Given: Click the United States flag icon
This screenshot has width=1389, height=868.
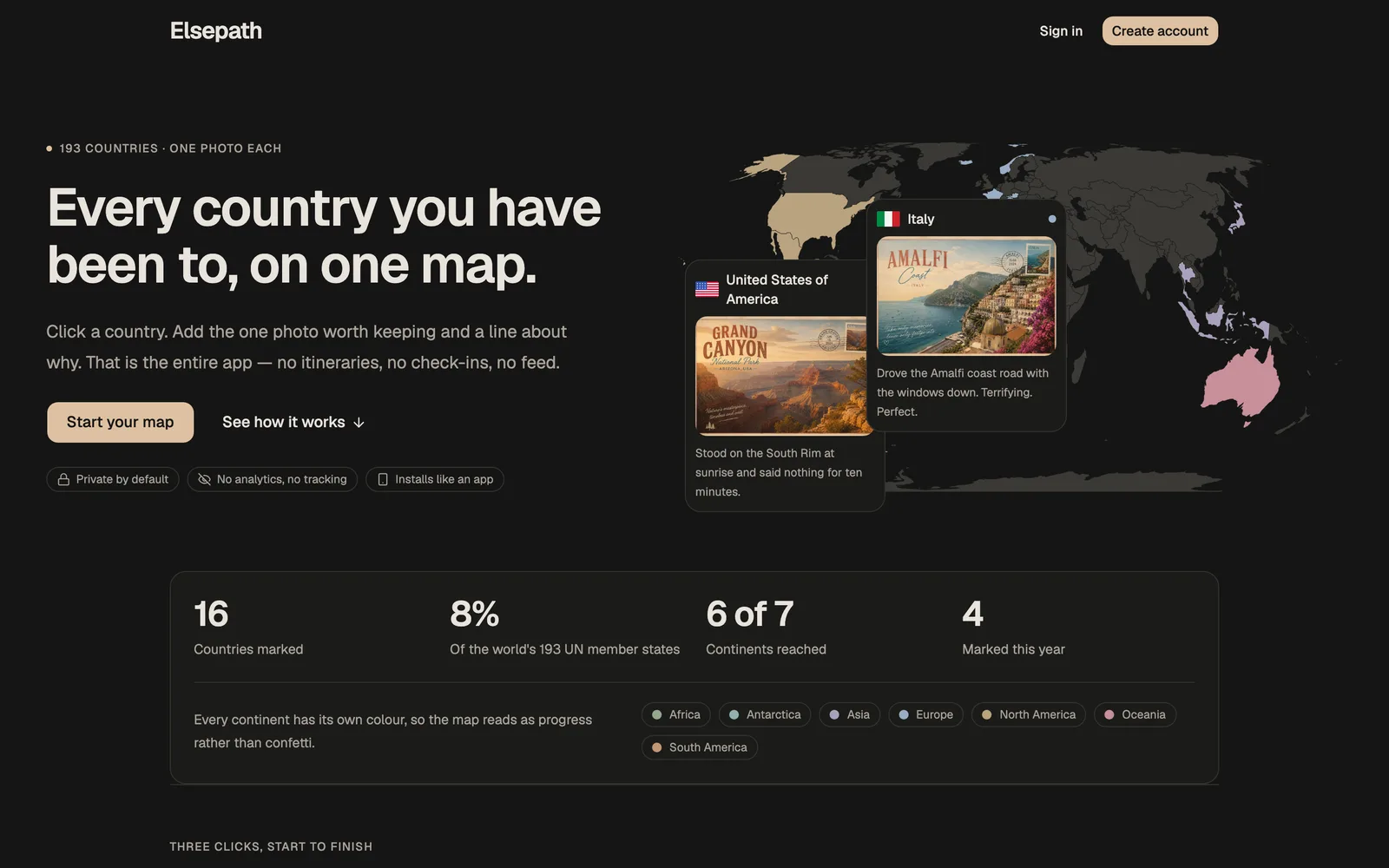Looking at the screenshot, I should (707, 289).
